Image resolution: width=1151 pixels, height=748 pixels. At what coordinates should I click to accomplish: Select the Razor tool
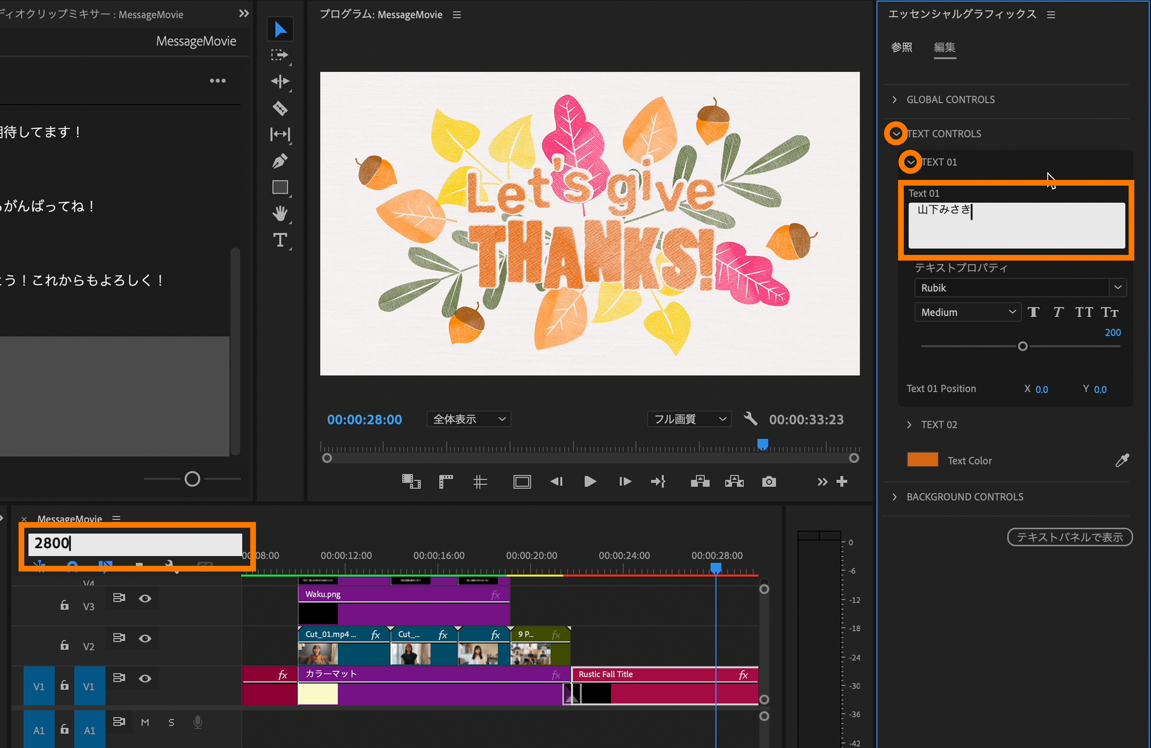point(280,108)
